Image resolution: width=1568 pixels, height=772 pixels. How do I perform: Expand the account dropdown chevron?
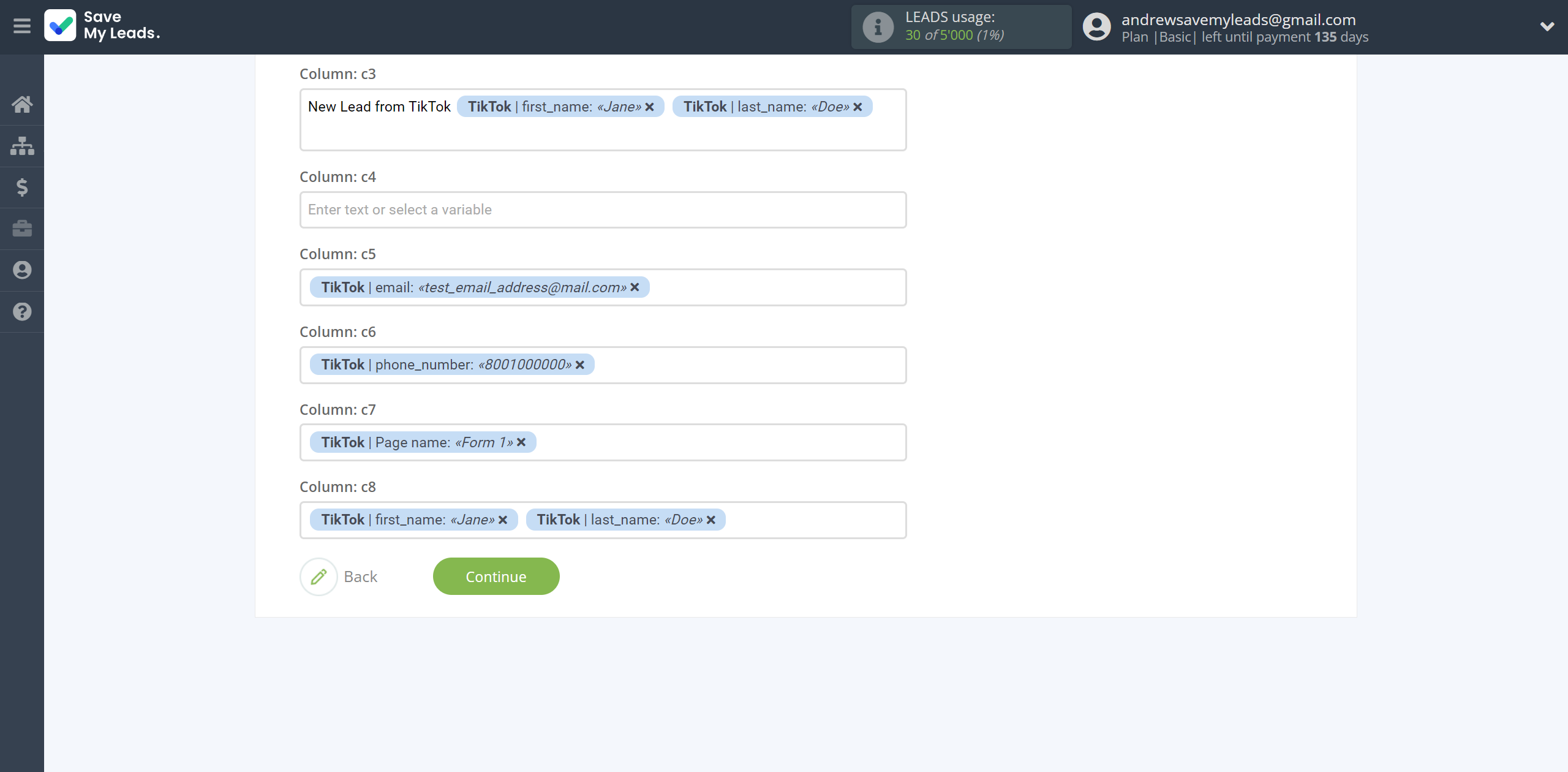(x=1547, y=26)
